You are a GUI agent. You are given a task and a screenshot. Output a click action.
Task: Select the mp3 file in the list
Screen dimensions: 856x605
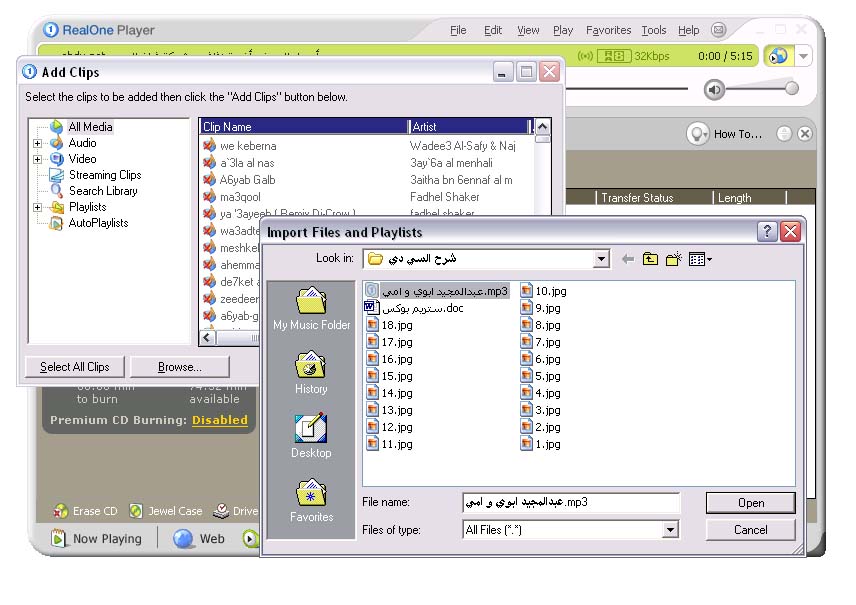tap(437, 291)
